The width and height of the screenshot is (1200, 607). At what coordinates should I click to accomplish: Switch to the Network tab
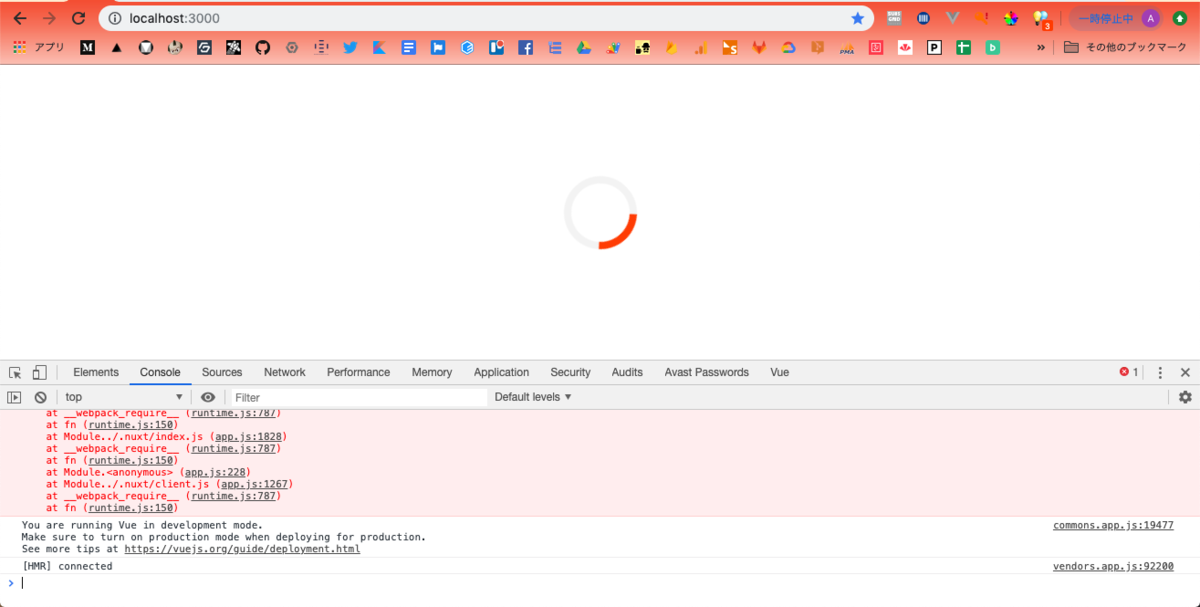pyautogui.click(x=284, y=372)
